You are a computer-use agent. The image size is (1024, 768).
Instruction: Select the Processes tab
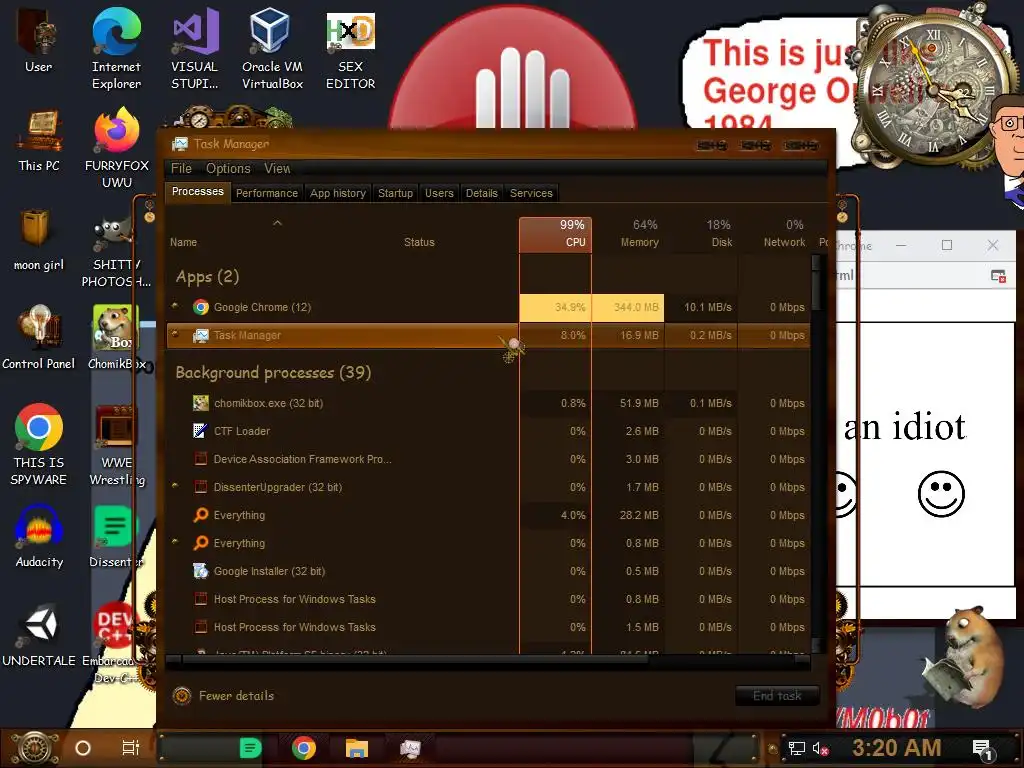197,191
